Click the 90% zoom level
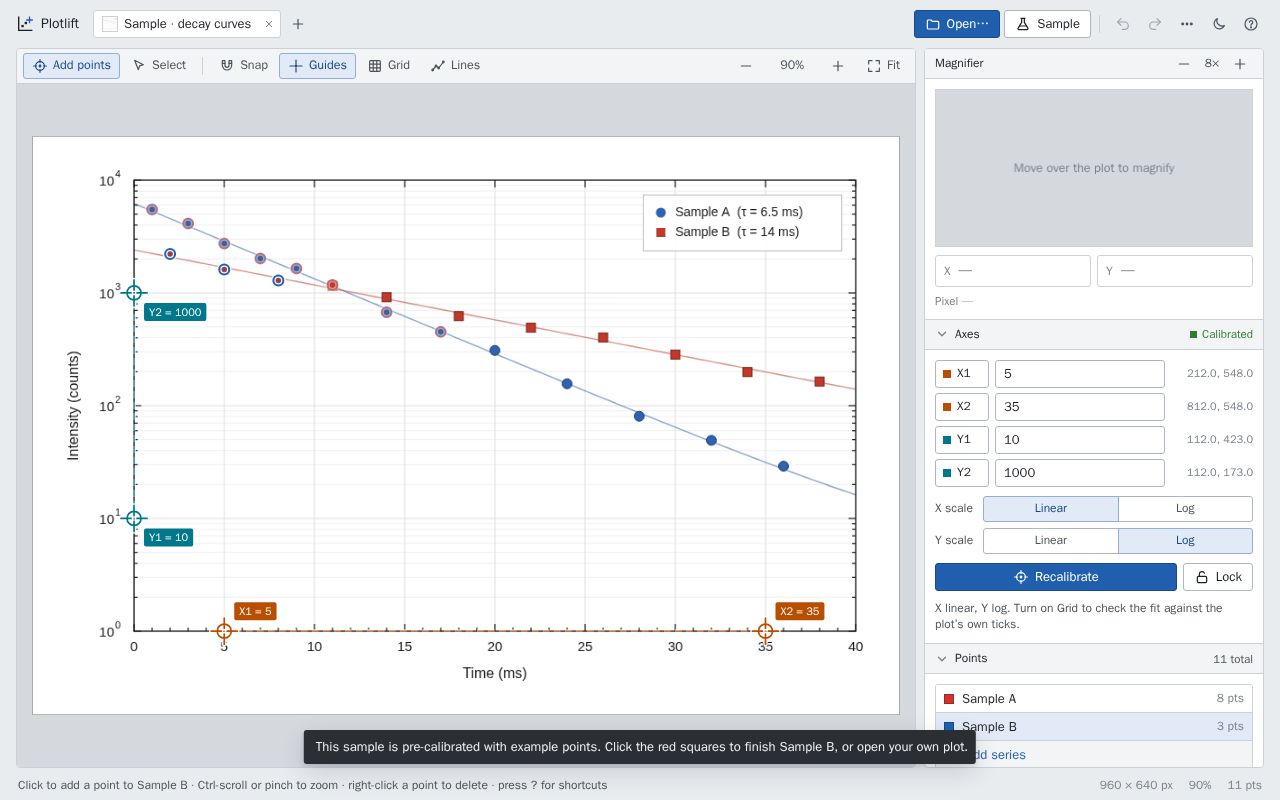 click(x=792, y=66)
